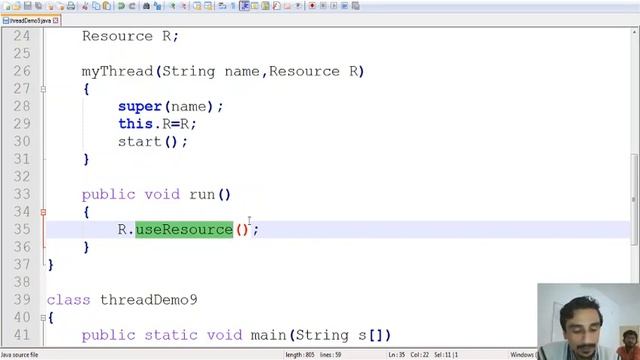Click 'myThread' constructor name on line 26
640x360 pixels.
(x=117, y=71)
